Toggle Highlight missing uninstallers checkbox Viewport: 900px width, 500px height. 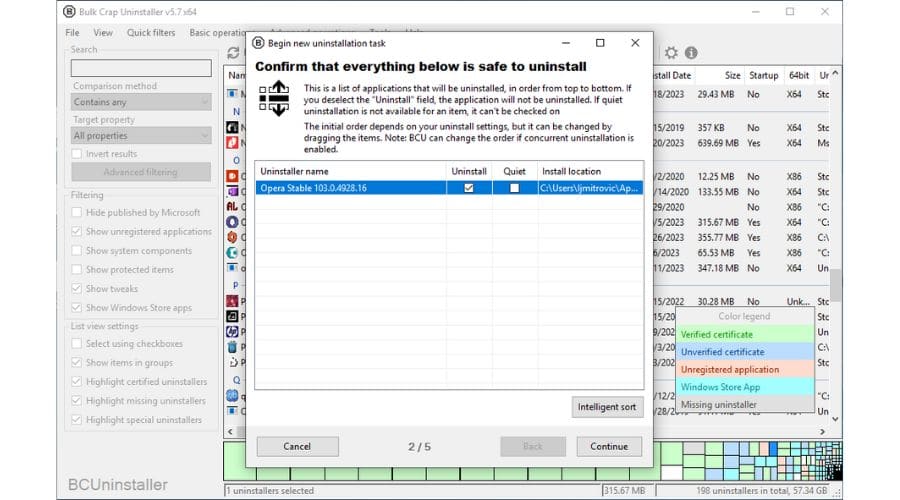pyautogui.click(x=77, y=401)
